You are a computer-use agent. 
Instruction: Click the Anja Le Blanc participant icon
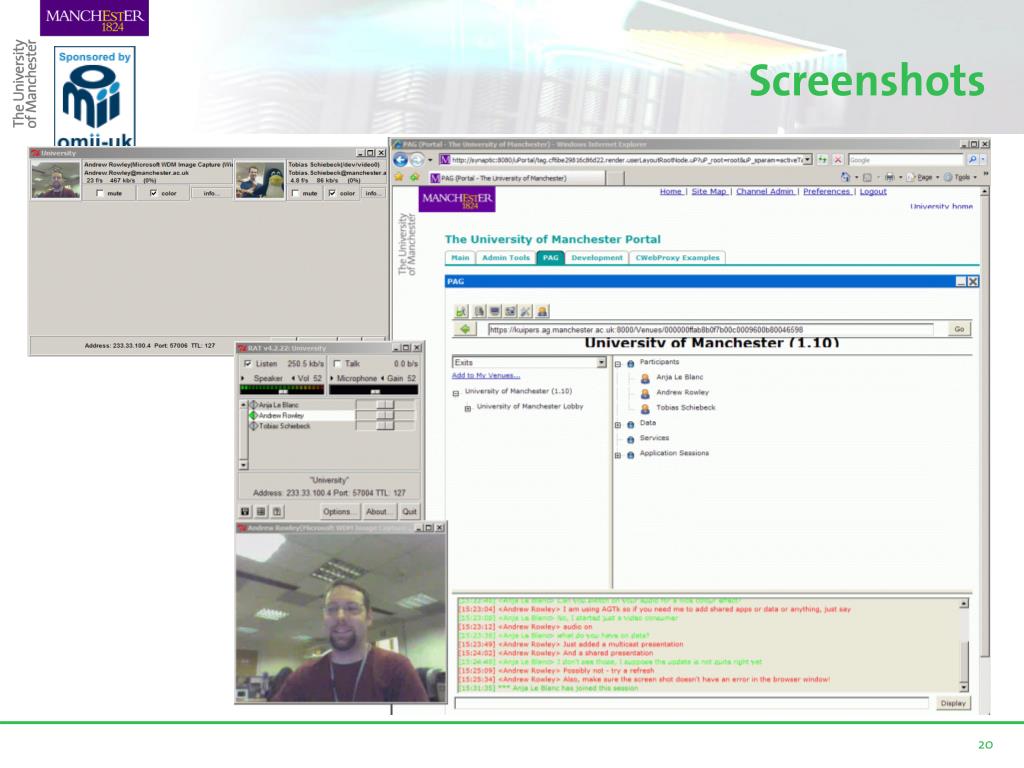pyautogui.click(x=645, y=378)
